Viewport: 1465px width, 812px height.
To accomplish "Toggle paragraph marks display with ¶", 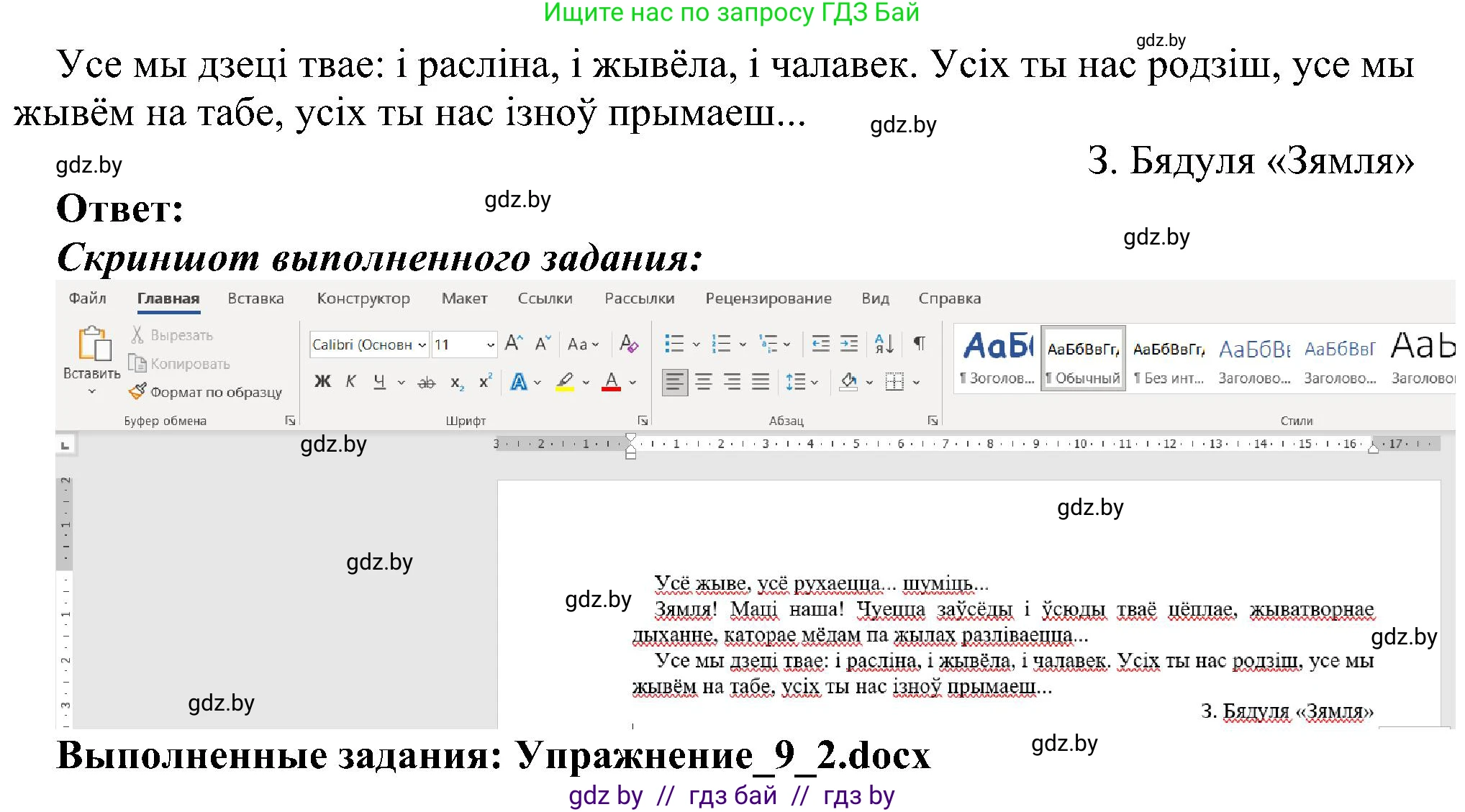I will (x=919, y=344).
